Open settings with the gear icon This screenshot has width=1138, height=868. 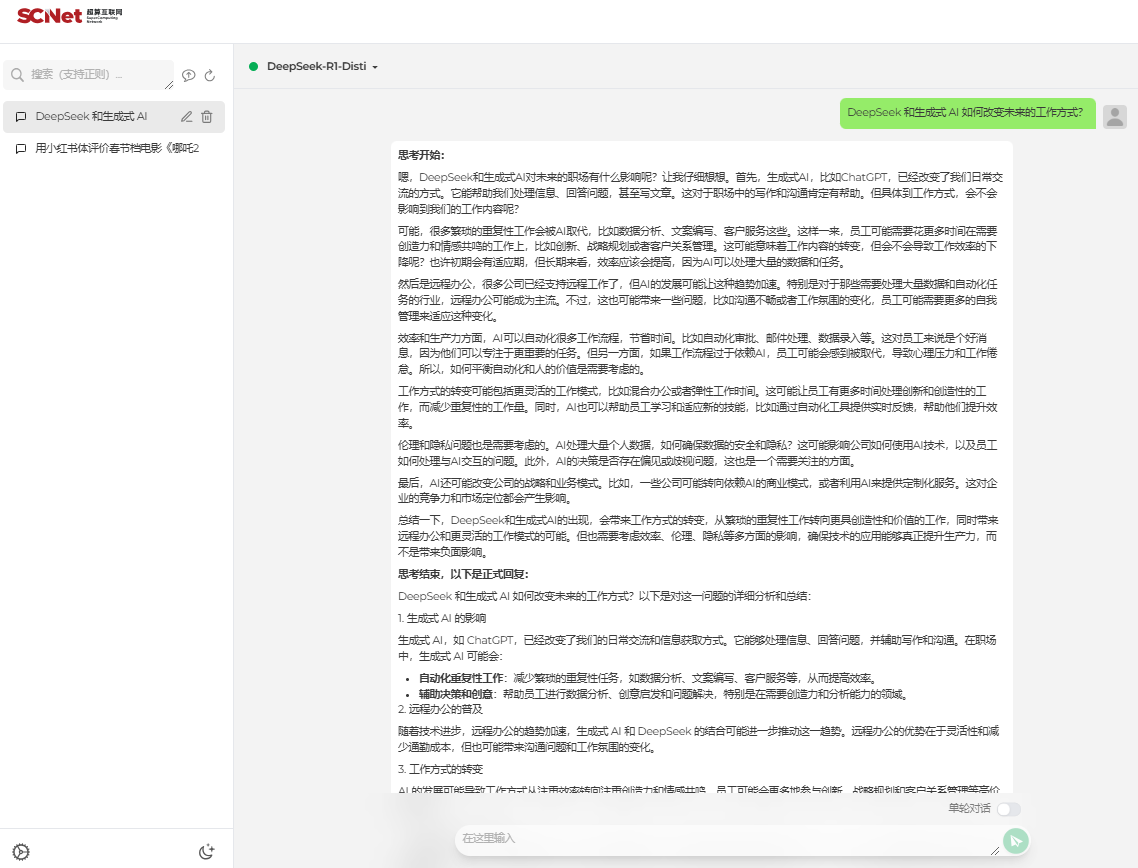pyautogui.click(x=21, y=852)
